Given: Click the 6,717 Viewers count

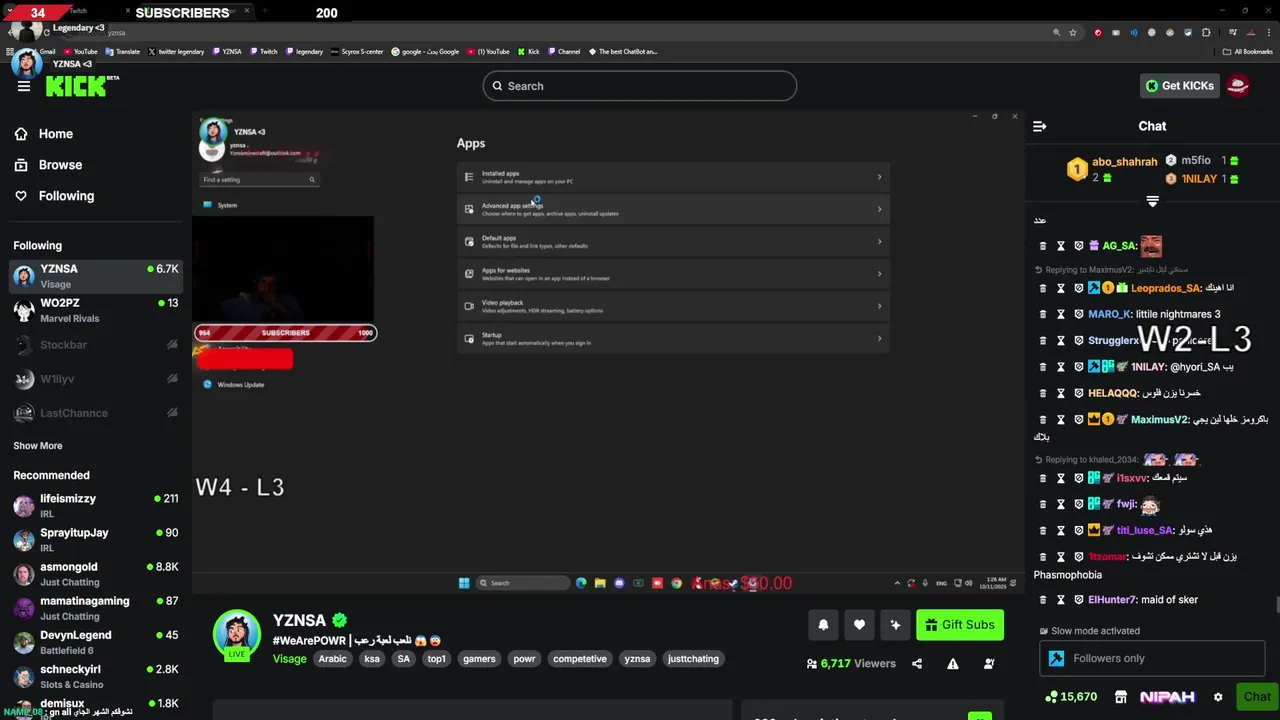Looking at the screenshot, I should tap(851, 663).
